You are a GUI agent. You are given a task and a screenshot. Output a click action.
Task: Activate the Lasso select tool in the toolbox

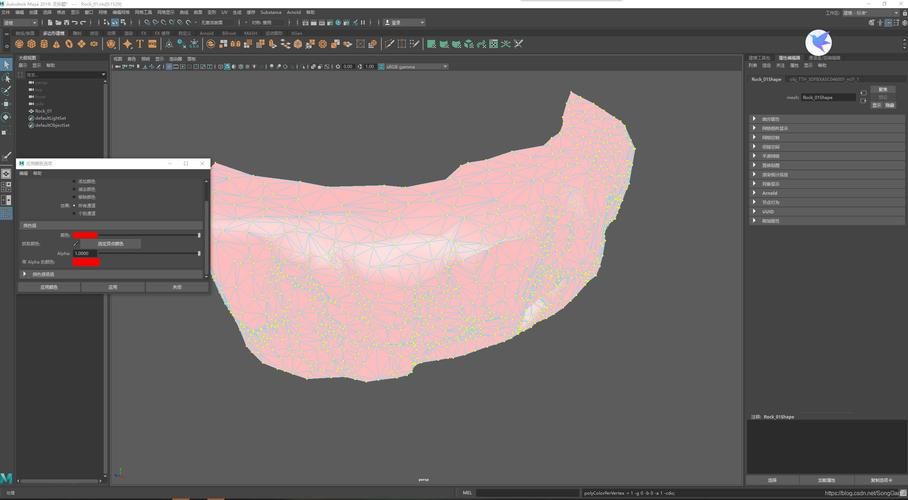[x=6, y=78]
